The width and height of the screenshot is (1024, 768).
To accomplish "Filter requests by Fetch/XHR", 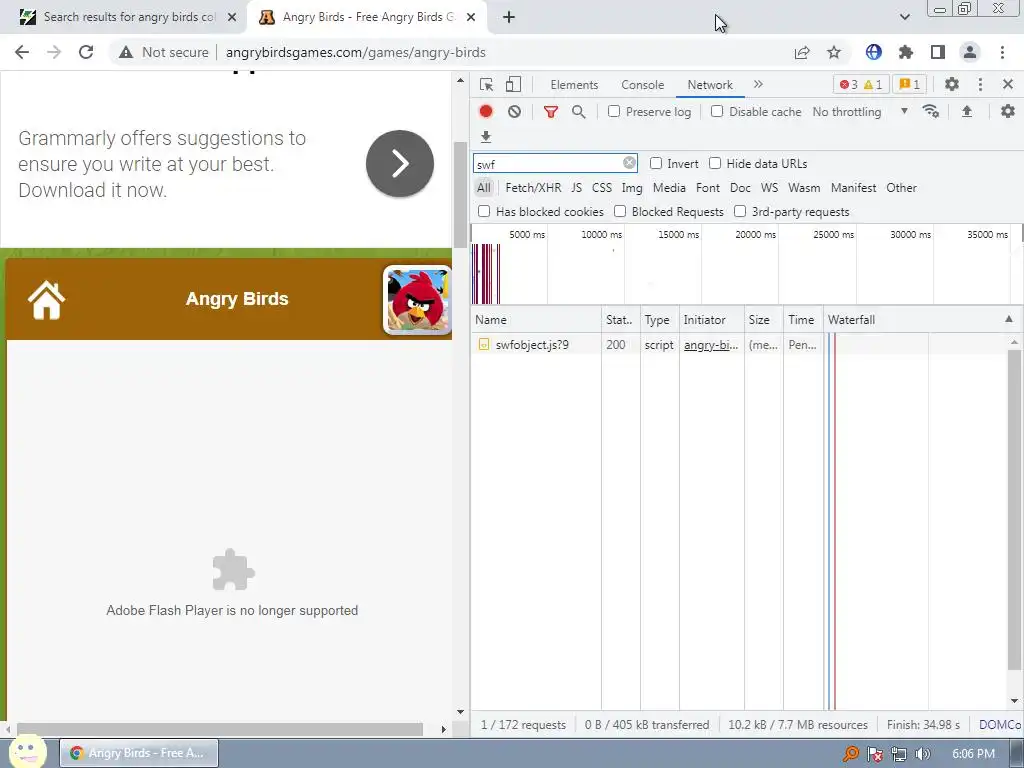I will 533,188.
